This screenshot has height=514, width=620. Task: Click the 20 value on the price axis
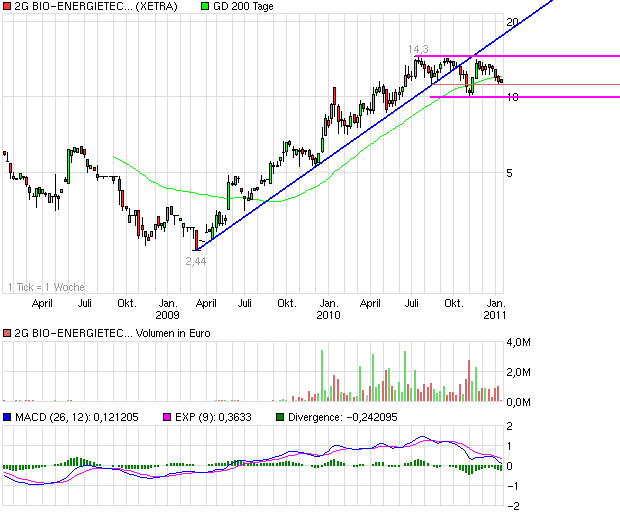(x=511, y=22)
